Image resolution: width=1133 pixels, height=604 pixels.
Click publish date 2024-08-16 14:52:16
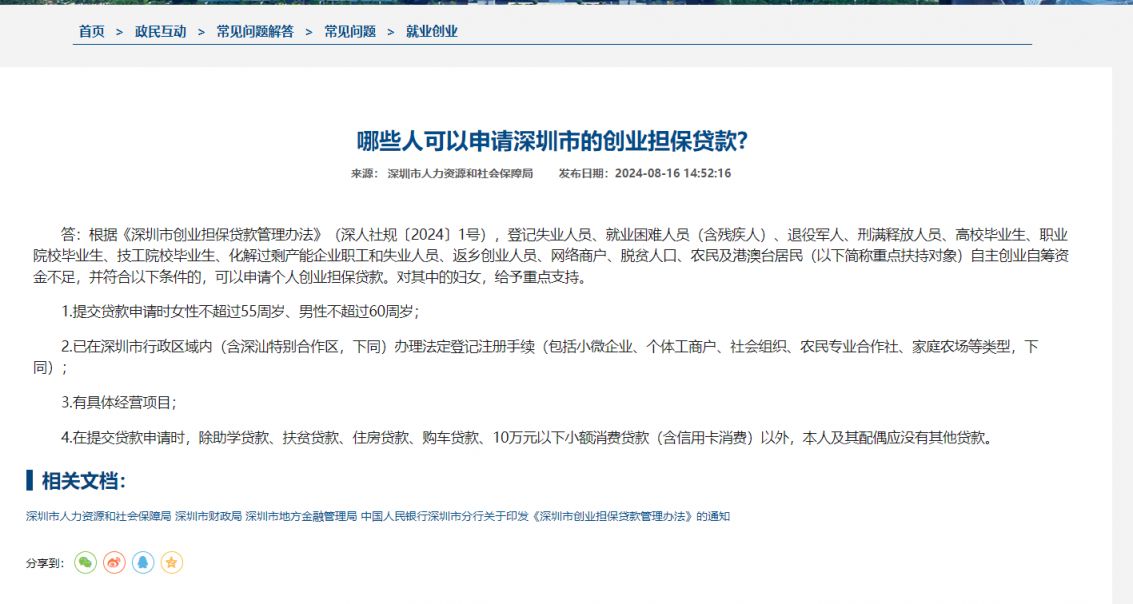pos(673,173)
